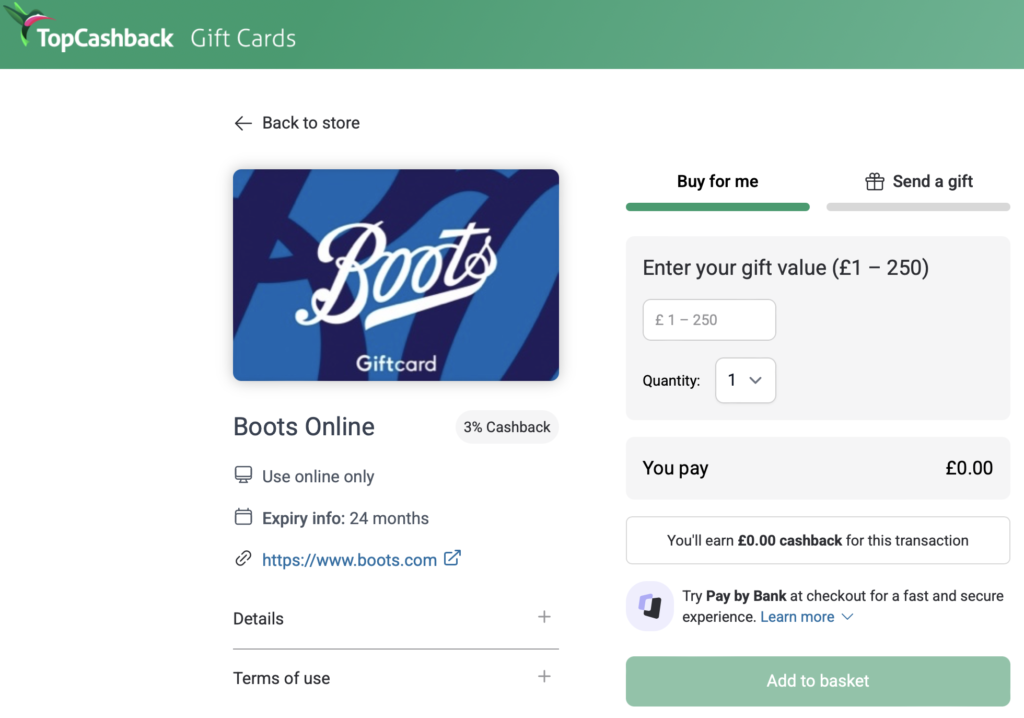Expand the Details section
This screenshot has width=1024, height=718.
pos(259,618)
